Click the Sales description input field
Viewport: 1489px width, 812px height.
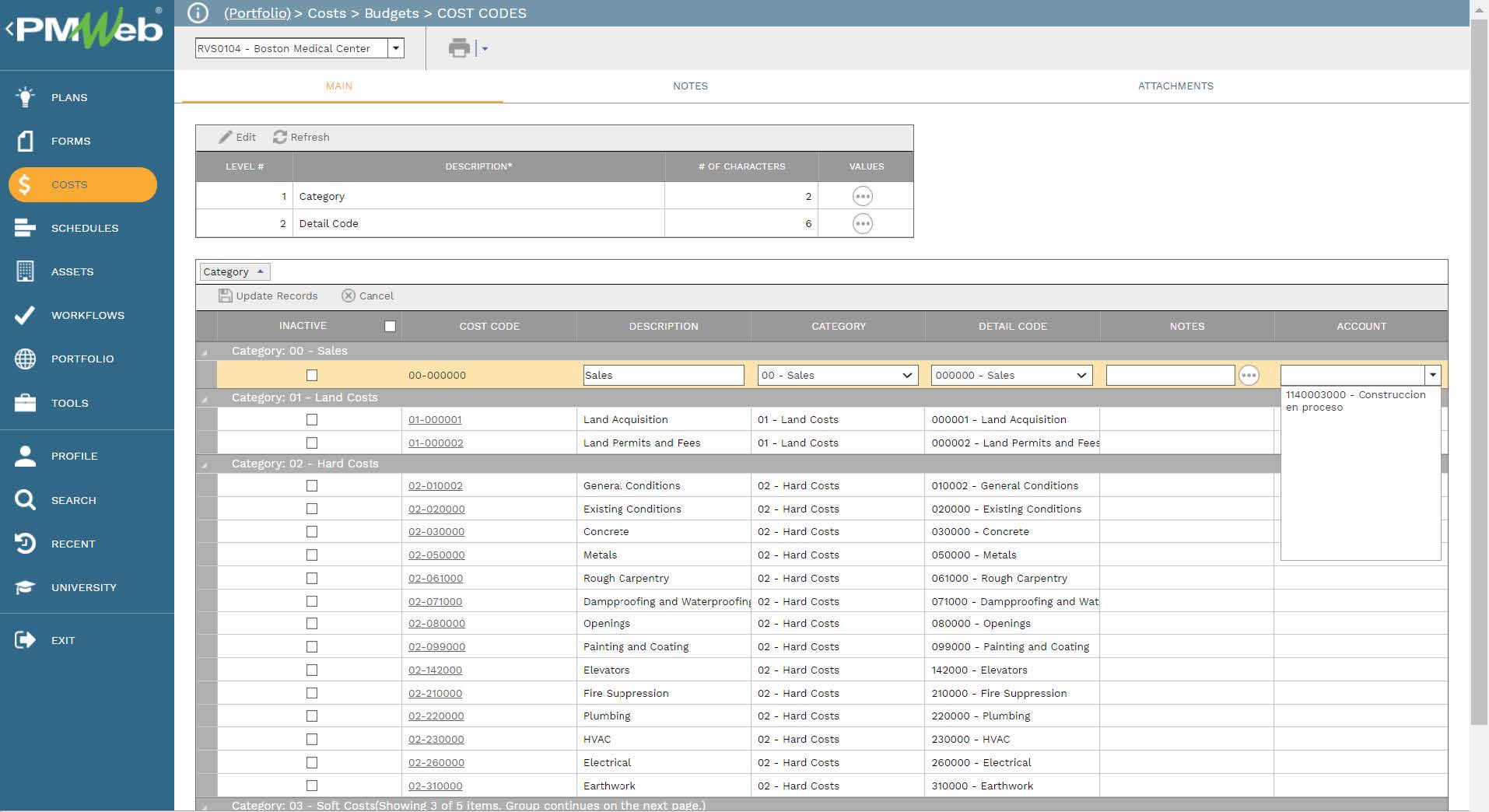tap(663, 376)
